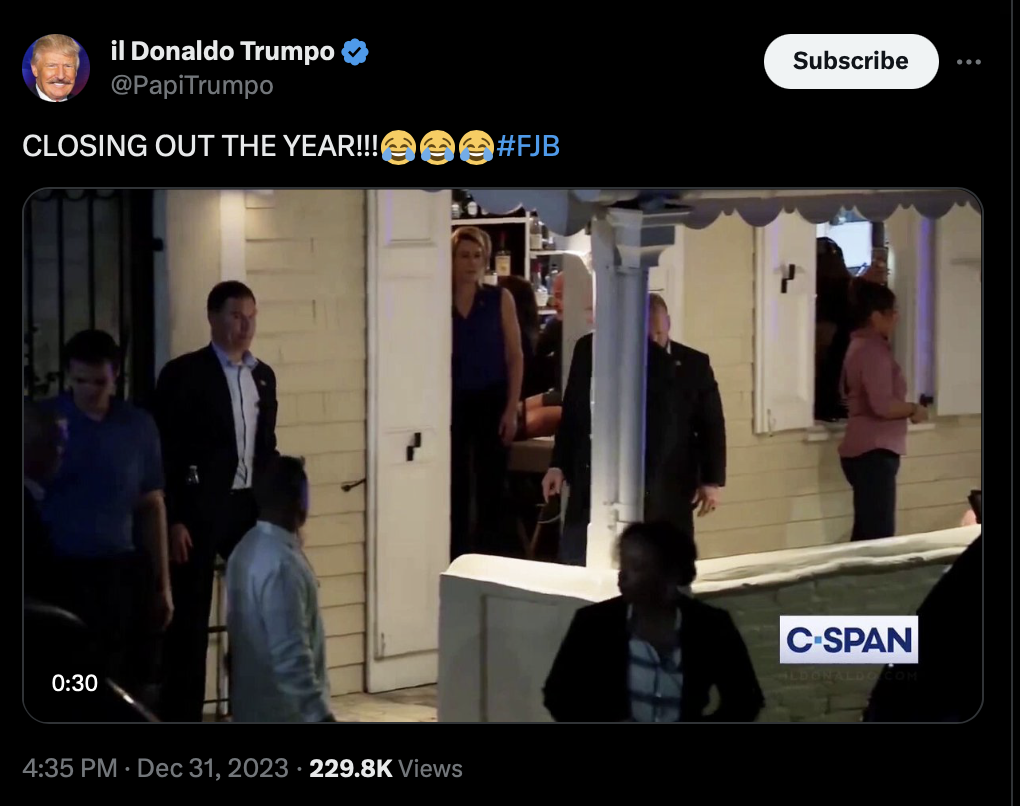1020x806 pixels.
Task: Click the C-SPAN logo on the video
Action: tap(849, 639)
